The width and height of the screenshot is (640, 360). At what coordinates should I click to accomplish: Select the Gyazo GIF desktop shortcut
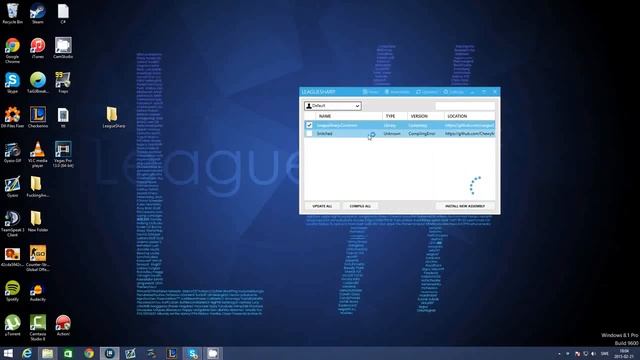click(12, 152)
